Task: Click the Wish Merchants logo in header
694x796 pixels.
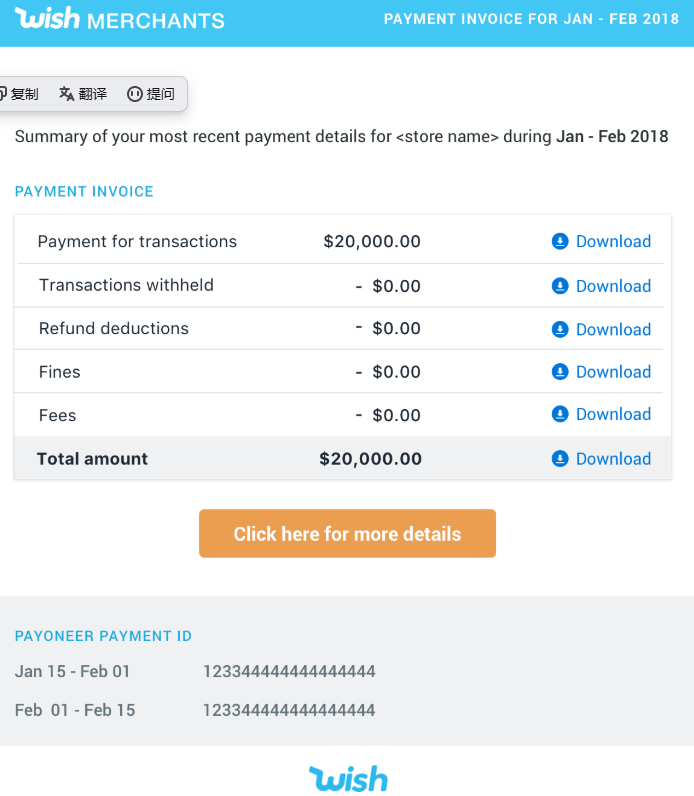Action: (x=120, y=19)
